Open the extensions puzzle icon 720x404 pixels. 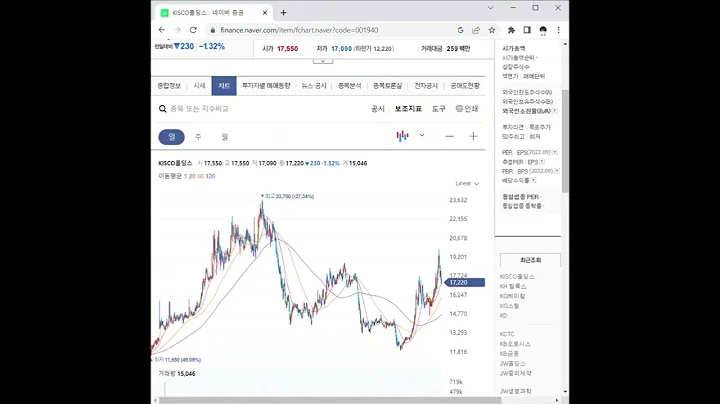click(511, 30)
